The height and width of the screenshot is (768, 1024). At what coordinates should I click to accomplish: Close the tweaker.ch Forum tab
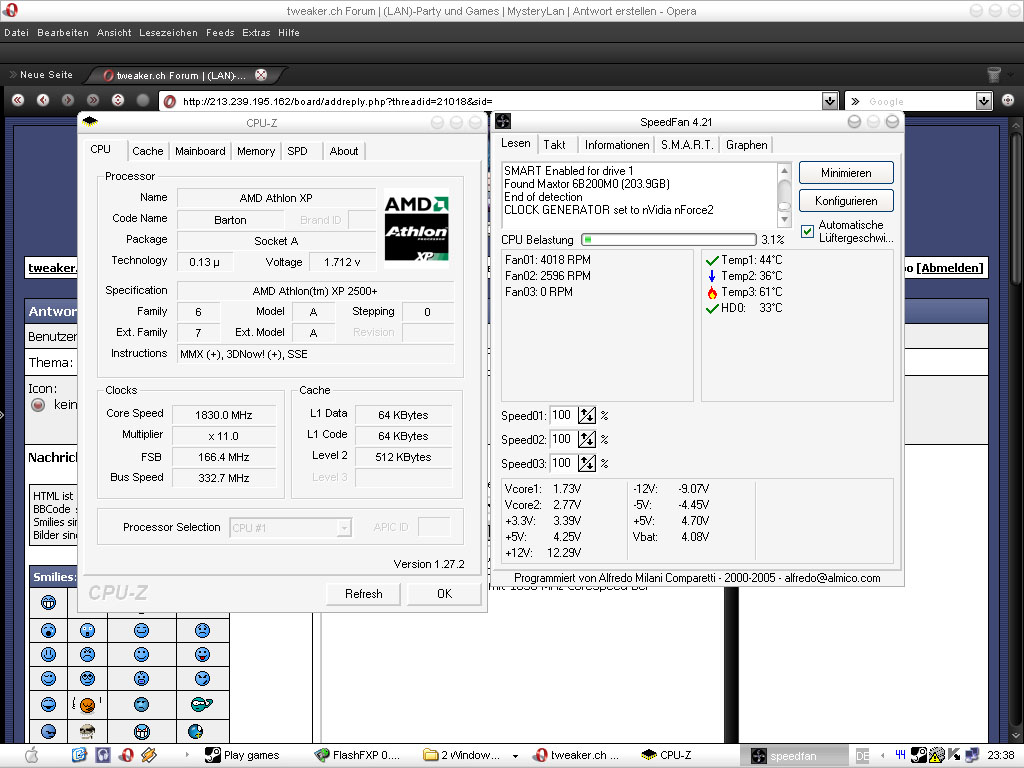point(261,75)
